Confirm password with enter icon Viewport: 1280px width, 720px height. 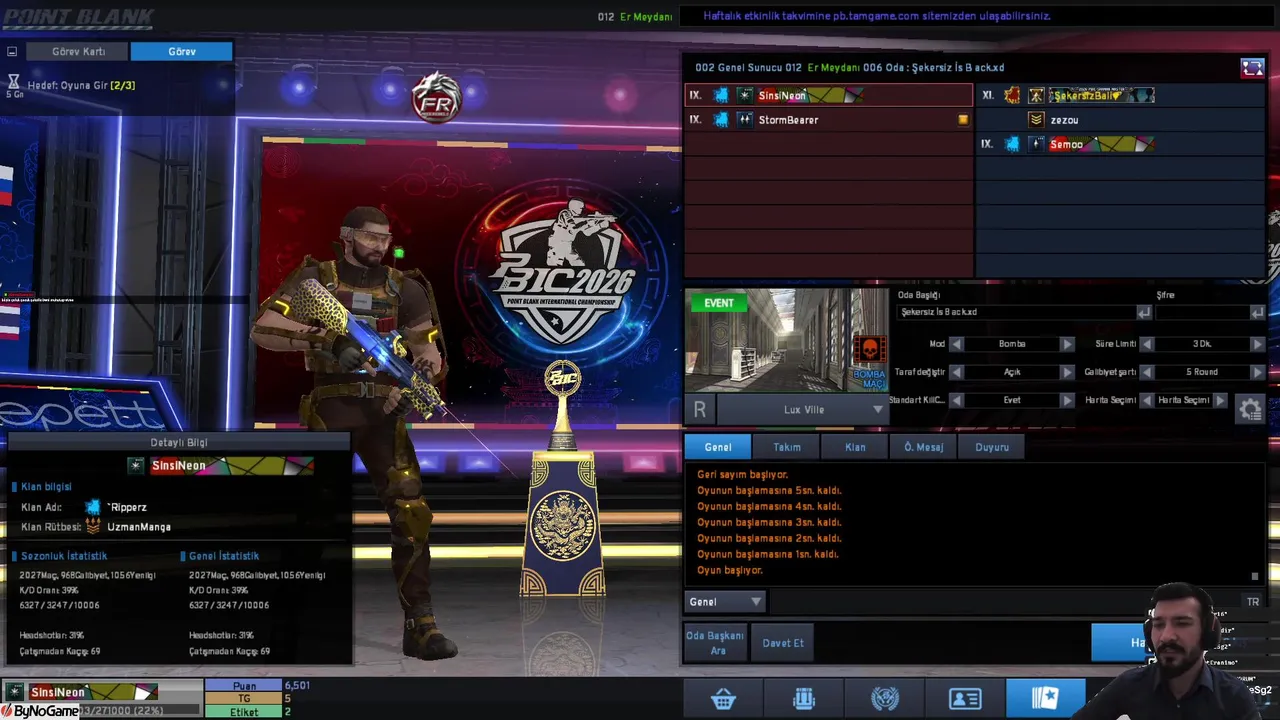pyautogui.click(x=1257, y=312)
